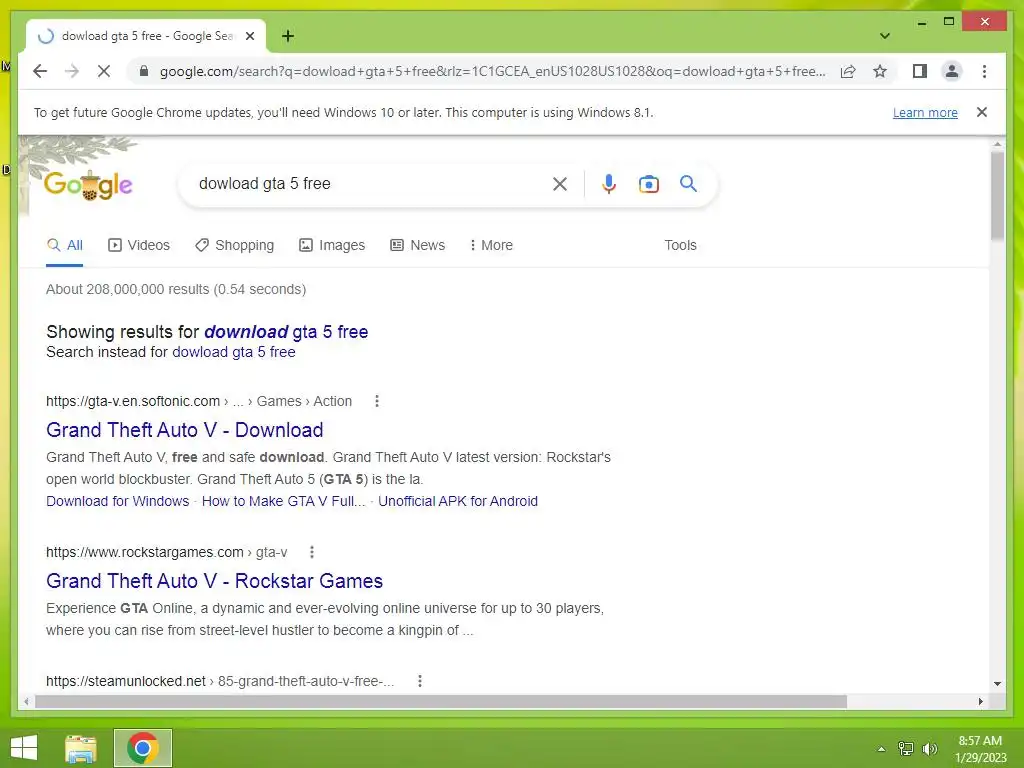Open Unofficial APK for Android sitelink
Viewport: 1024px width, 768px height.
click(x=458, y=501)
